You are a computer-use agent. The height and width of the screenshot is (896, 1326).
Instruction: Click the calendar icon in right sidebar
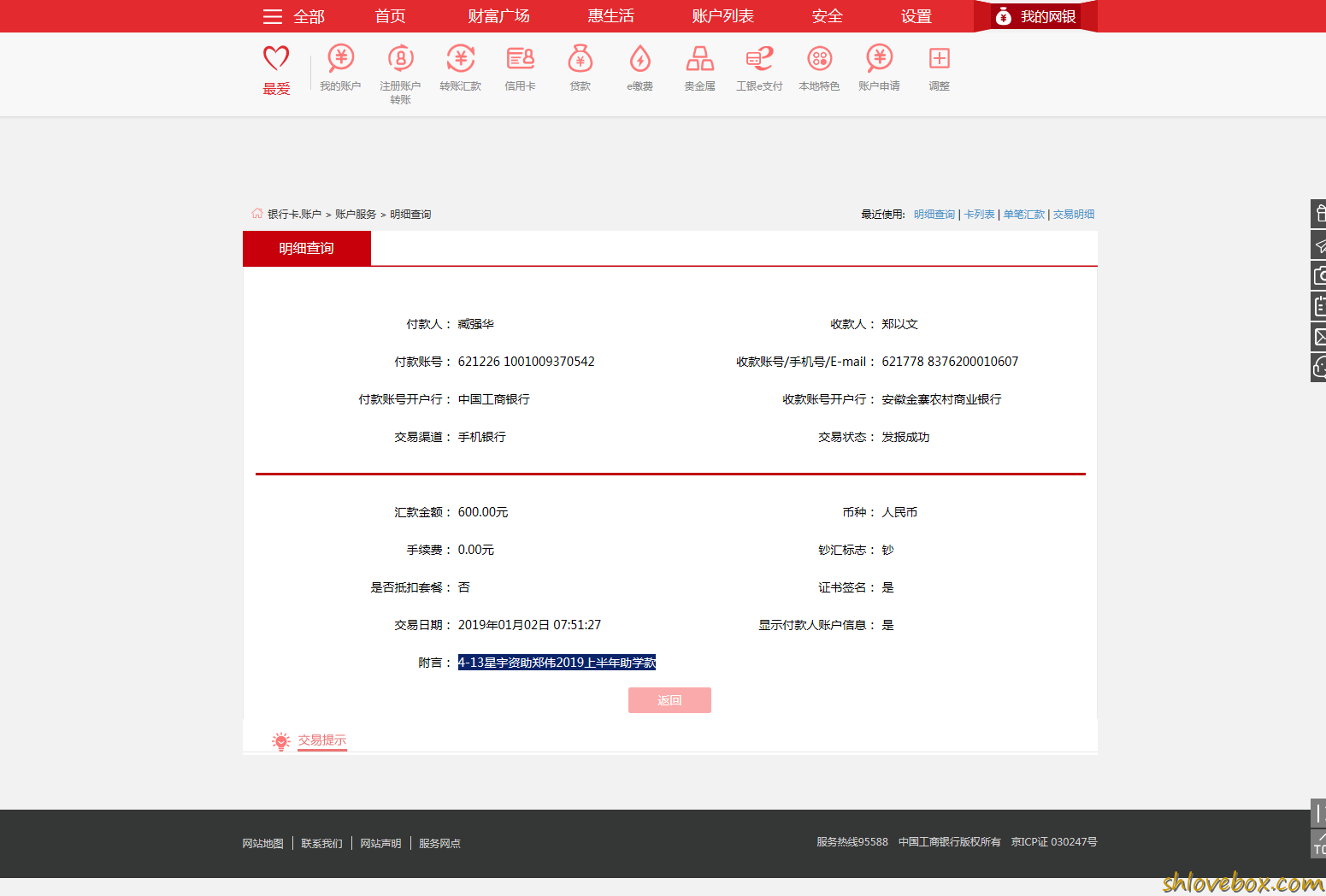coord(1319,306)
